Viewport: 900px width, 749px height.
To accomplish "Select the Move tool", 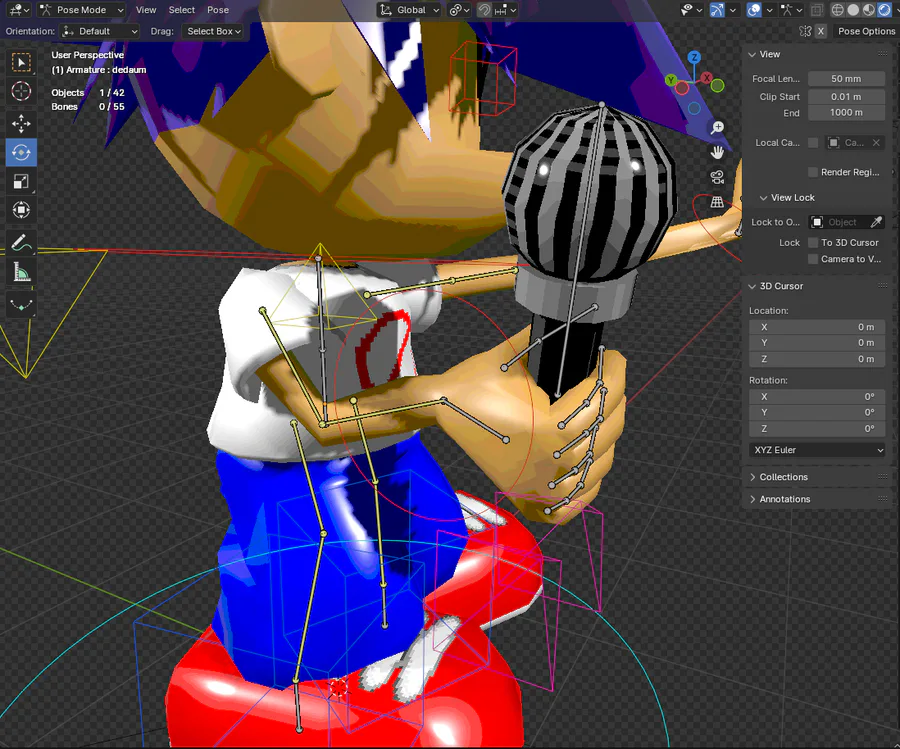I will 21,123.
